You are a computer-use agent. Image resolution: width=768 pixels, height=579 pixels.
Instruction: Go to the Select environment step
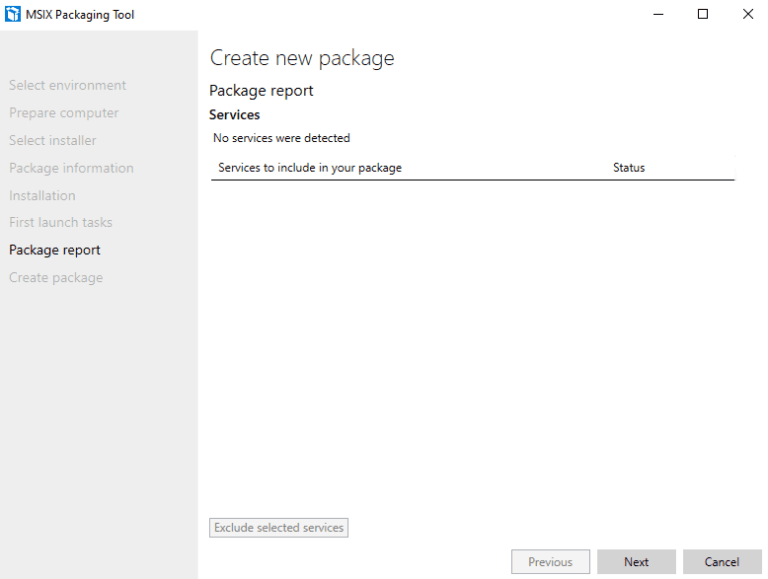point(68,86)
